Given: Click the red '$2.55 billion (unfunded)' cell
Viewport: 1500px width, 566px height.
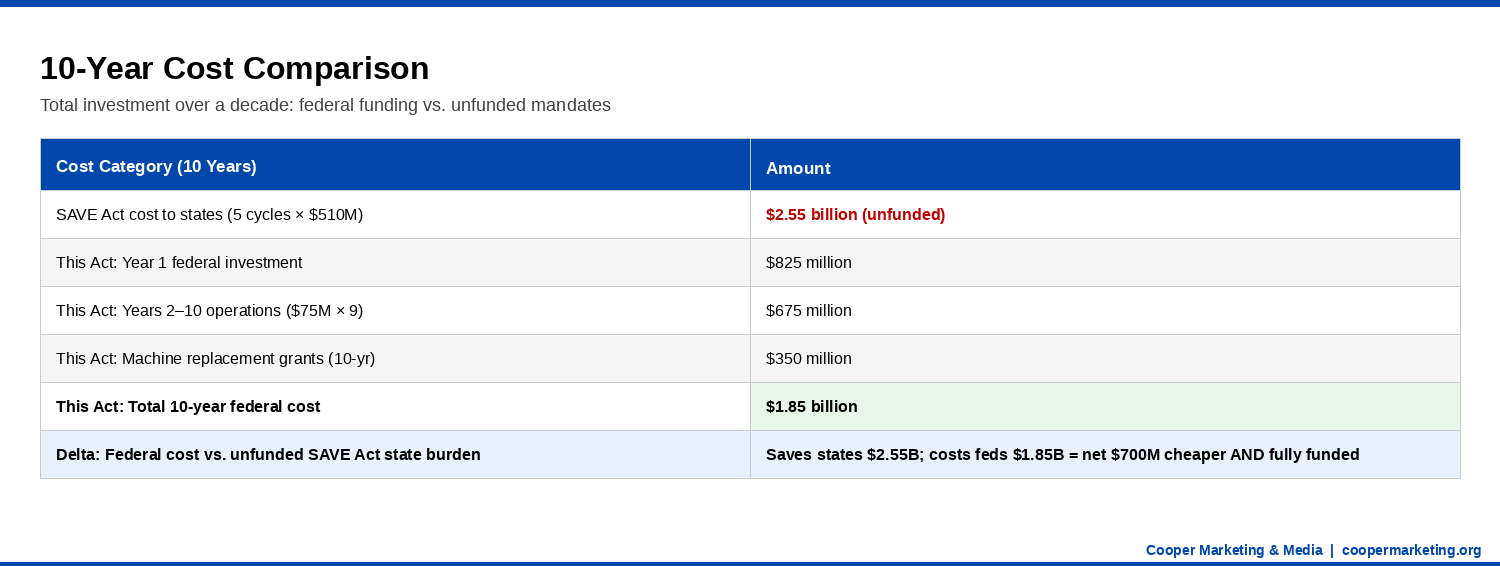Looking at the screenshot, I should click(x=1105, y=214).
